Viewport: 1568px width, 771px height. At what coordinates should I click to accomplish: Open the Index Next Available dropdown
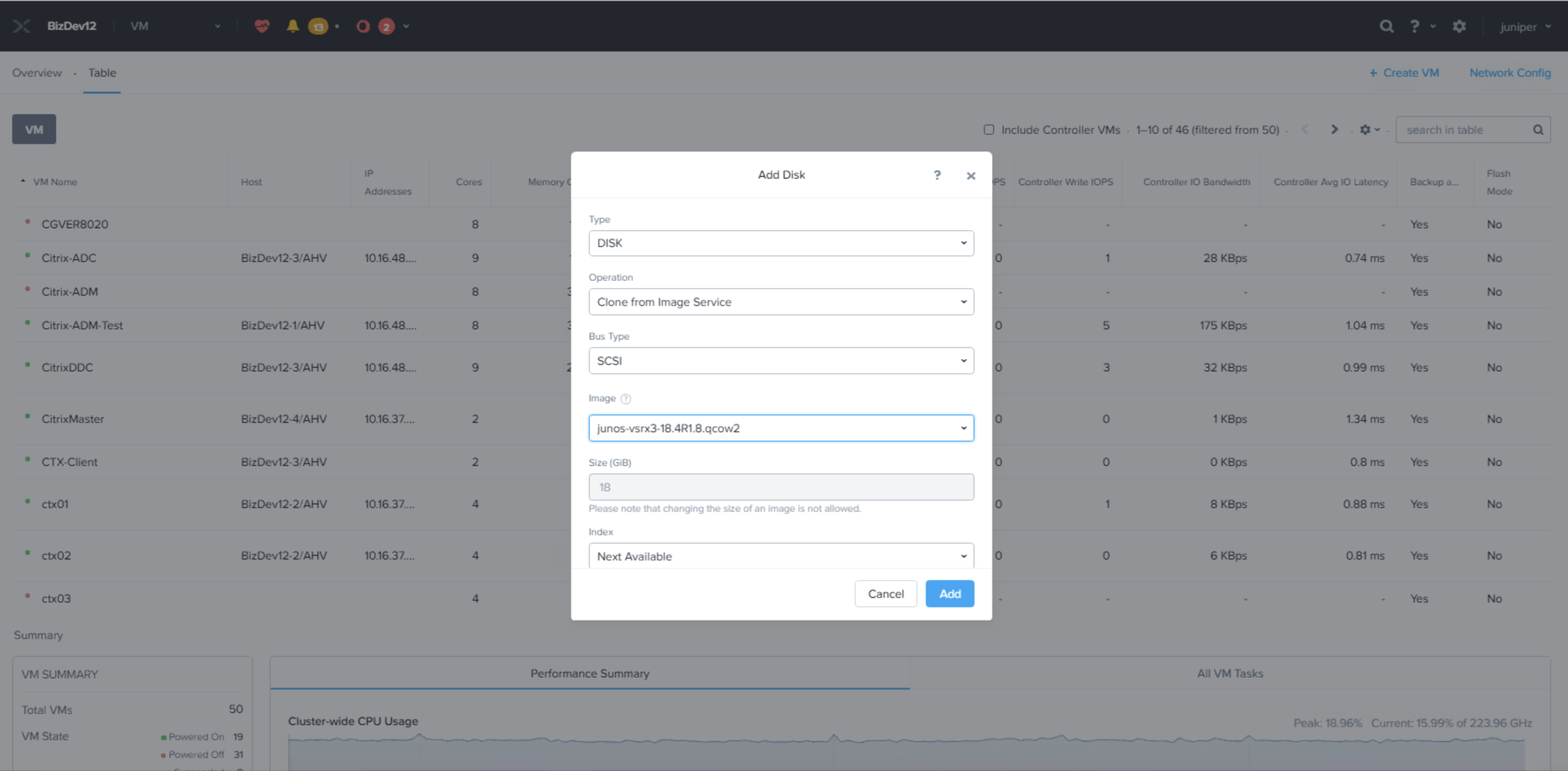[781, 556]
